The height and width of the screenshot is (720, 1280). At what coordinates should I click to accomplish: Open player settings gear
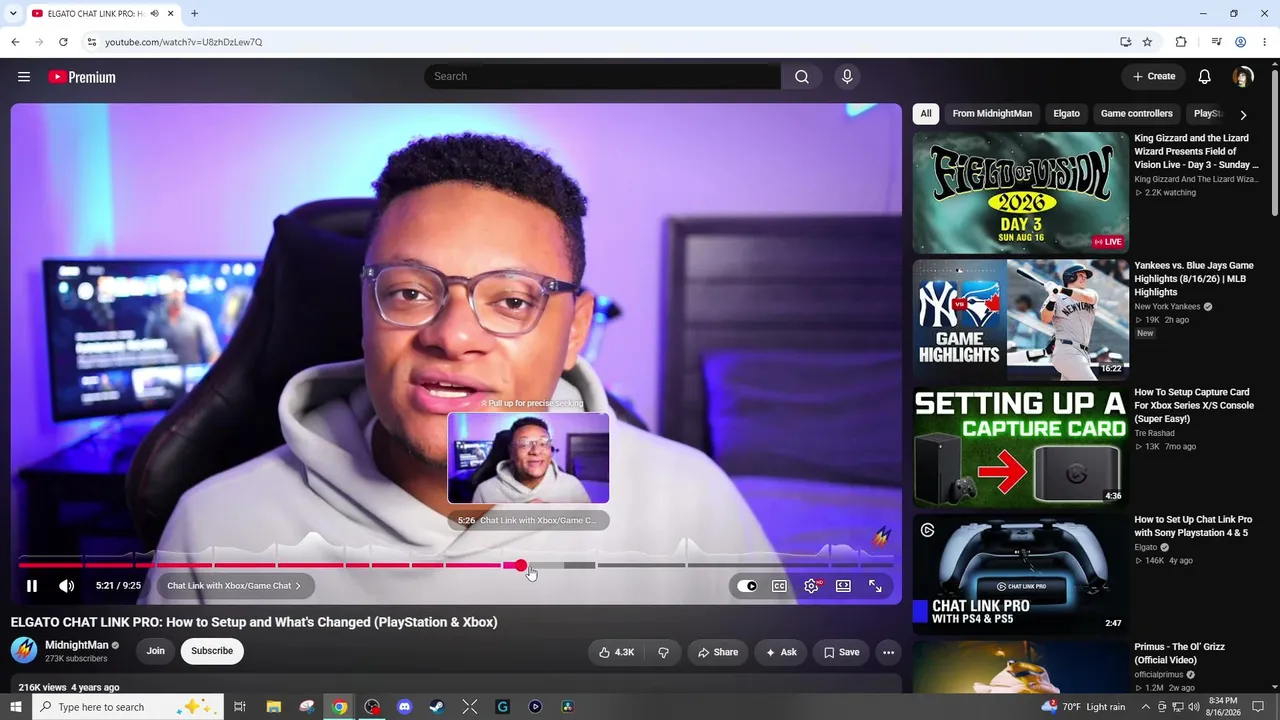point(811,586)
